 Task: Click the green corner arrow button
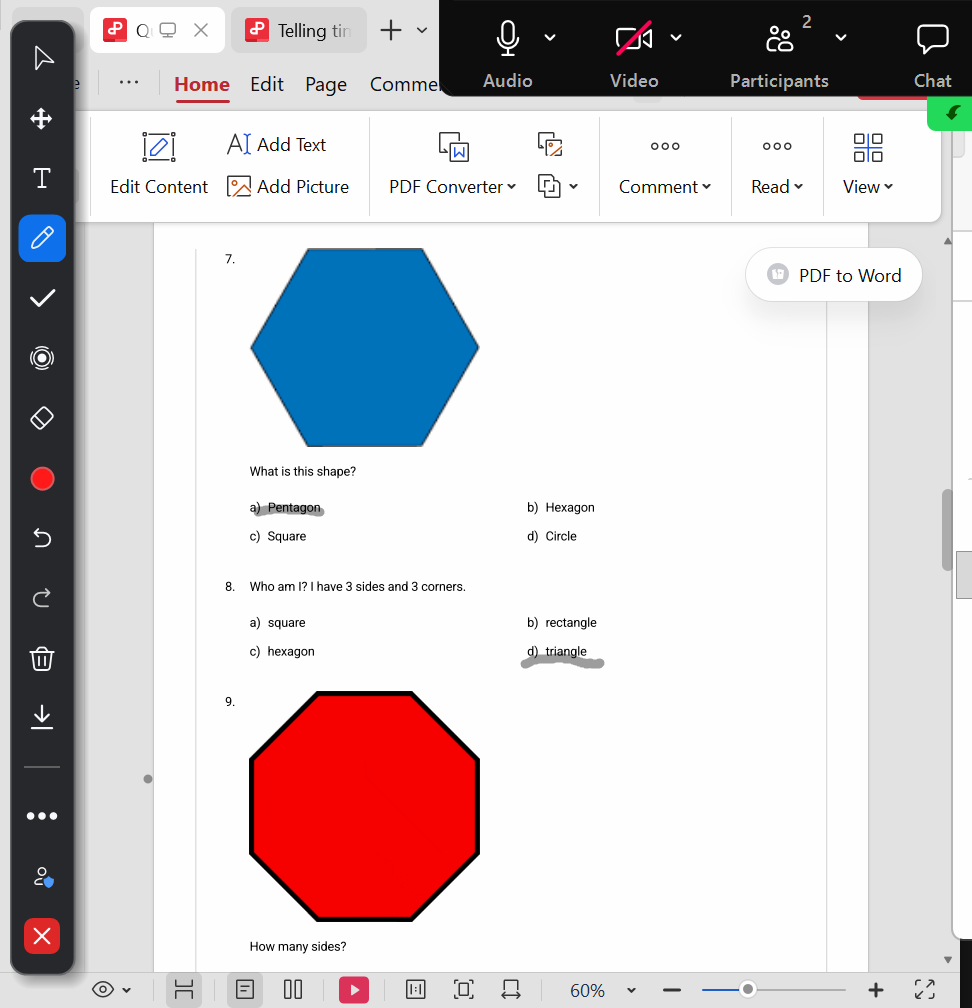pos(951,113)
